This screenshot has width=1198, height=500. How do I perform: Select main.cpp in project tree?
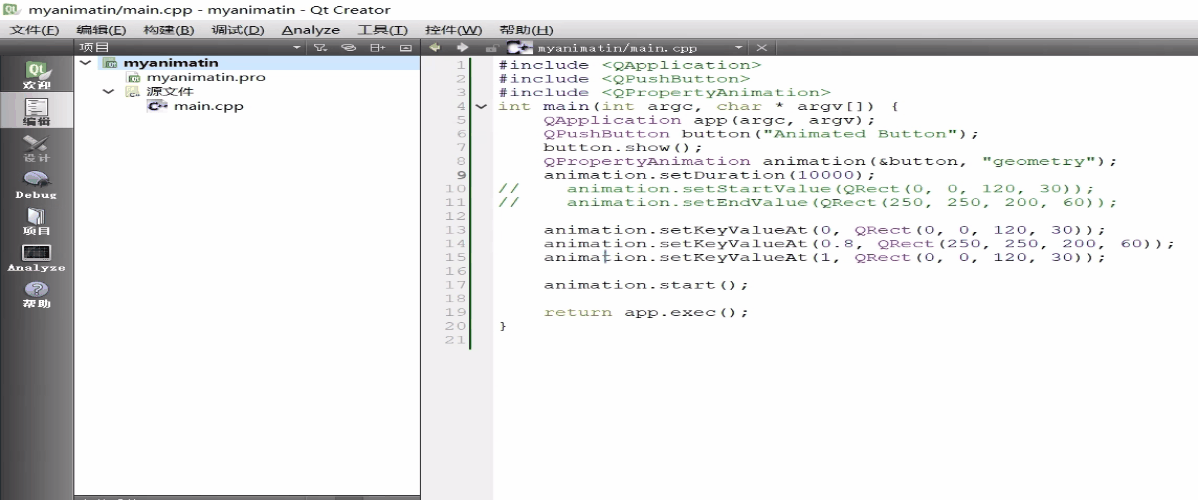pos(209,106)
